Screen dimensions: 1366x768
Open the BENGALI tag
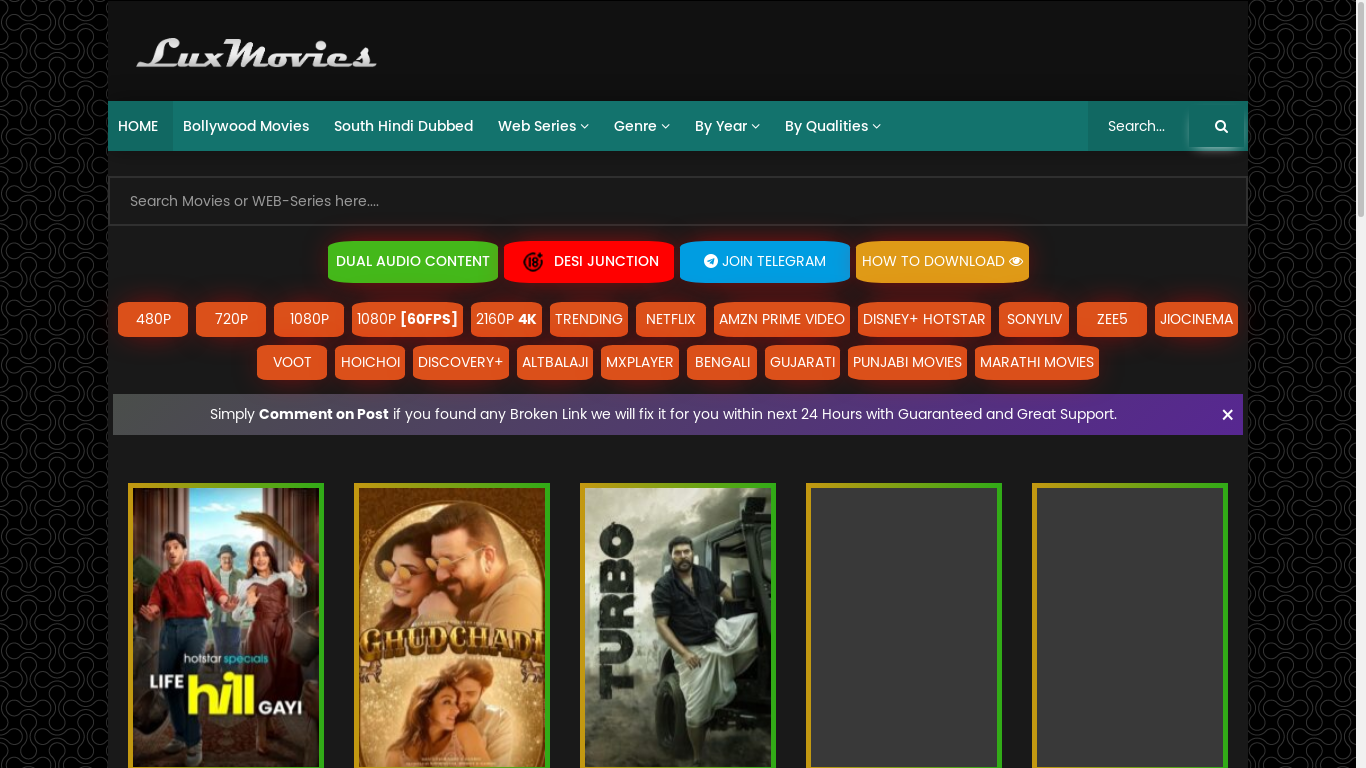pyautogui.click(x=722, y=362)
